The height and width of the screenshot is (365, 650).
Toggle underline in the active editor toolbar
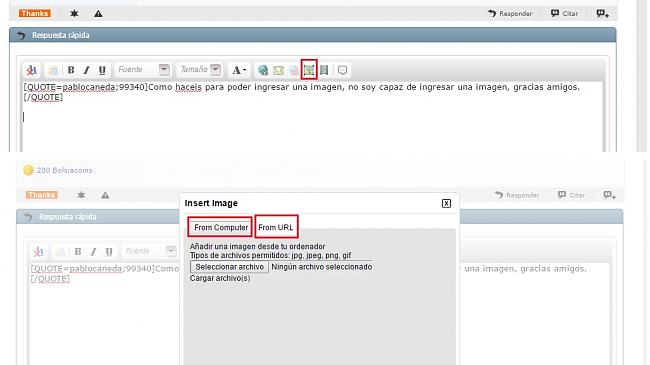[x=102, y=70]
